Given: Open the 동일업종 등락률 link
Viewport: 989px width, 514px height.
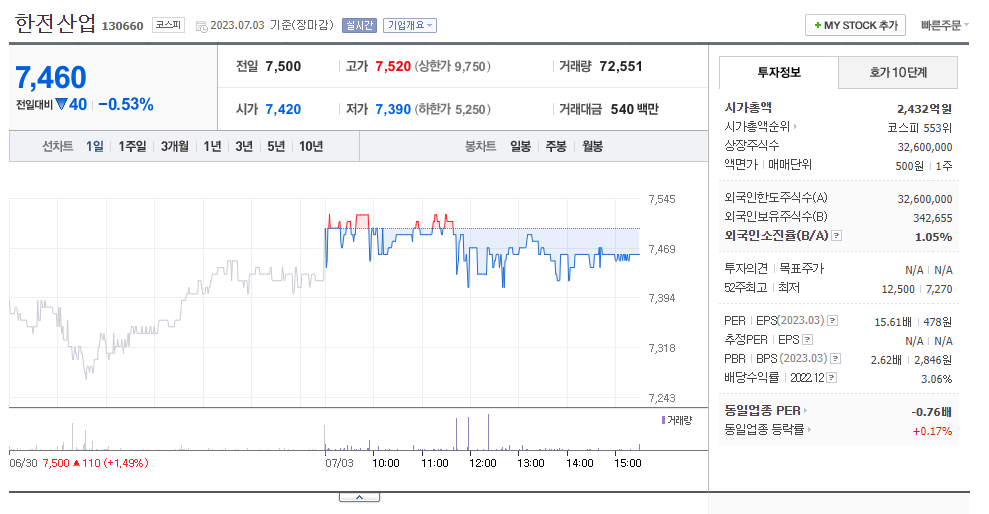Looking at the screenshot, I should [x=767, y=429].
